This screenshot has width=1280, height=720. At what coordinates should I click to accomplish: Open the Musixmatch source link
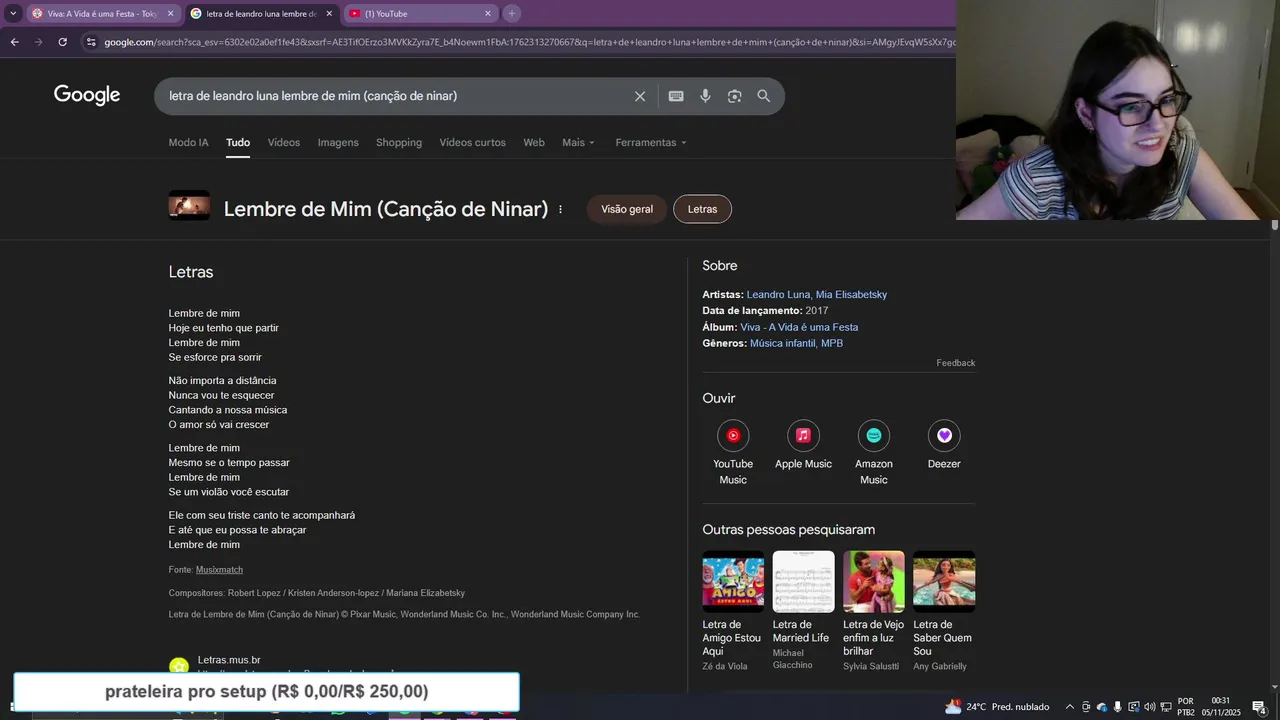(219, 569)
